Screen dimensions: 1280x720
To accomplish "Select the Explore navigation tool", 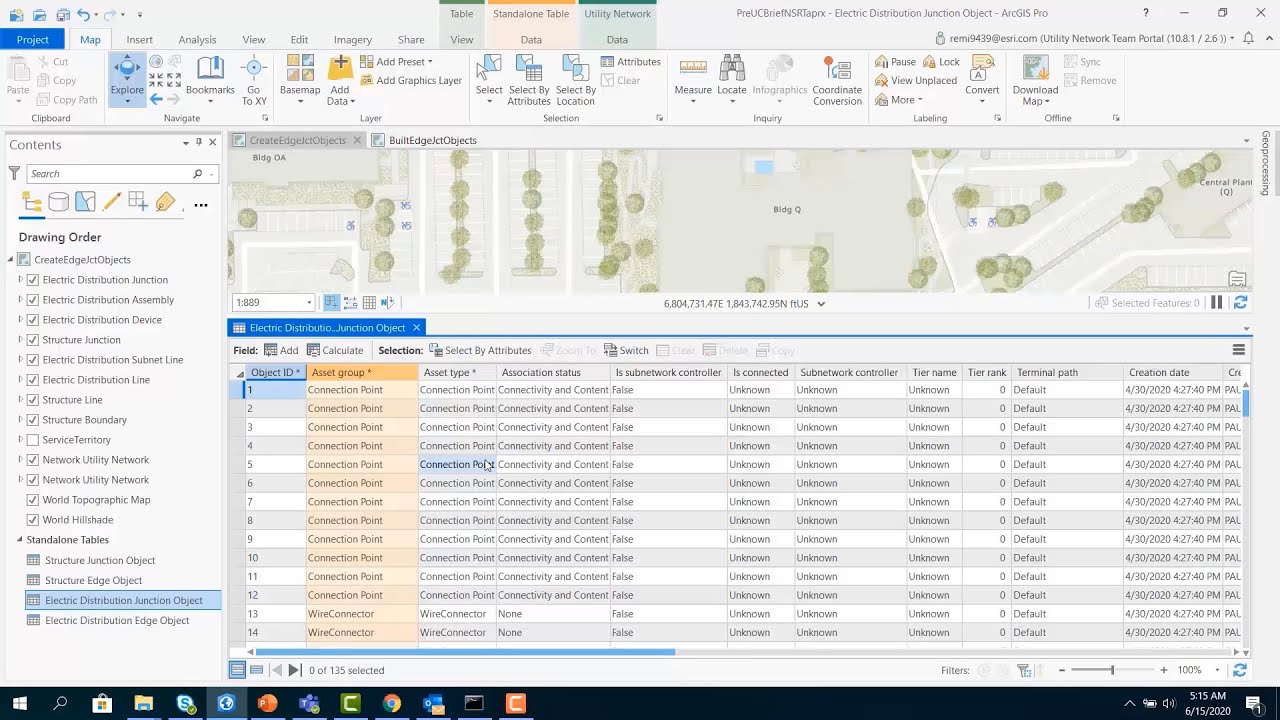I will click(127, 78).
